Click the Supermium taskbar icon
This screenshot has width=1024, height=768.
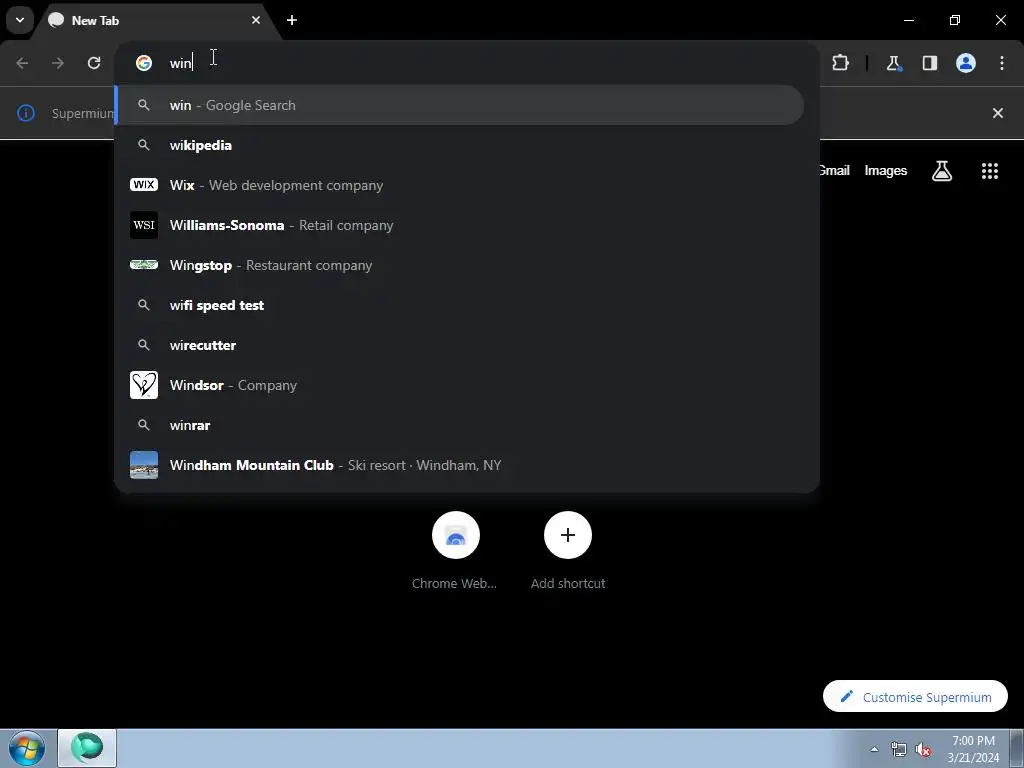point(87,748)
